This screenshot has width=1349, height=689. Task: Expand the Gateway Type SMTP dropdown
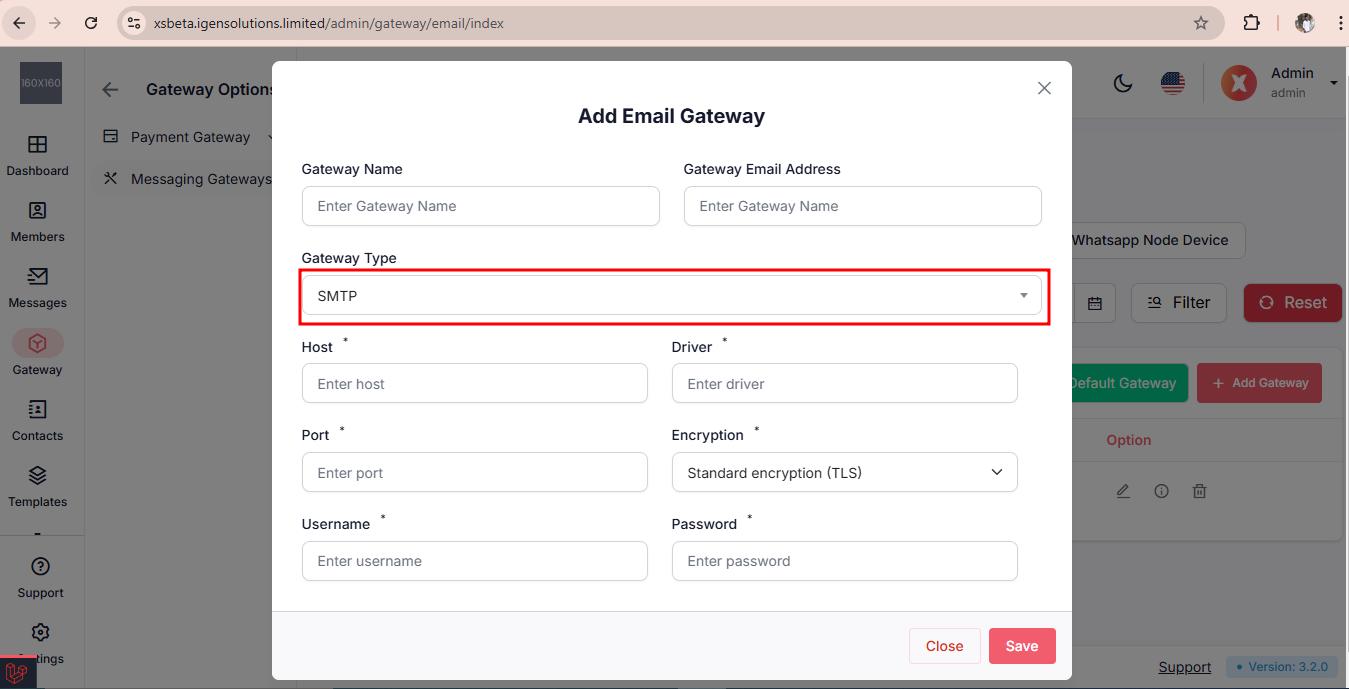tap(671, 296)
